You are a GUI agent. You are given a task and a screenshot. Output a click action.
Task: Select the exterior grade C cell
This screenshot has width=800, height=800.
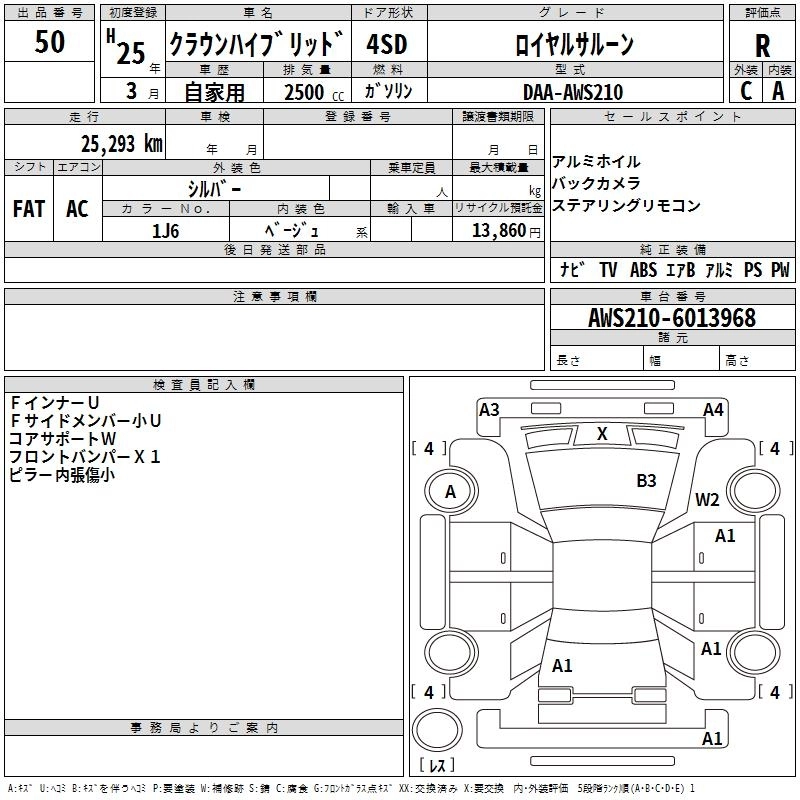745,91
